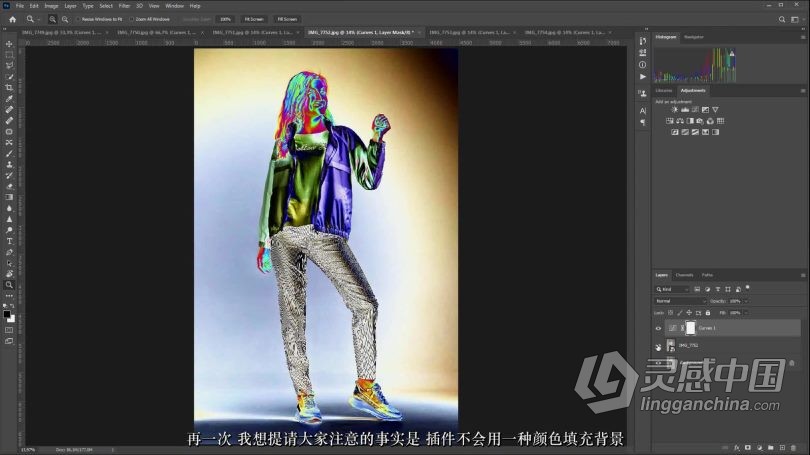This screenshot has width=810, height=455.
Task: Add a Vibrance adjustment
Action: pyautogui.click(x=715, y=109)
